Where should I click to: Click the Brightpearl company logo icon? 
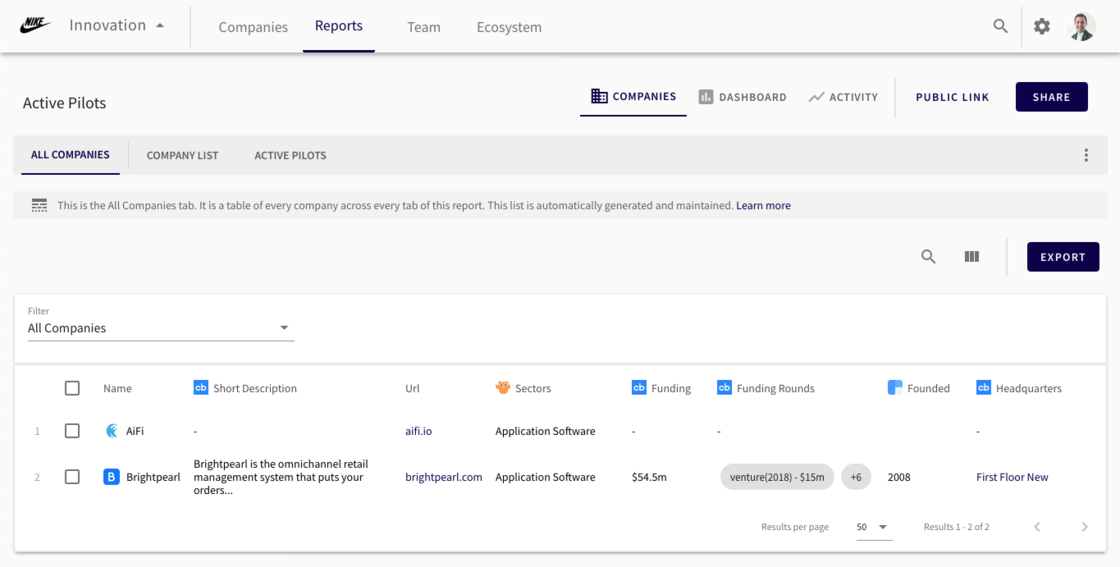112,477
